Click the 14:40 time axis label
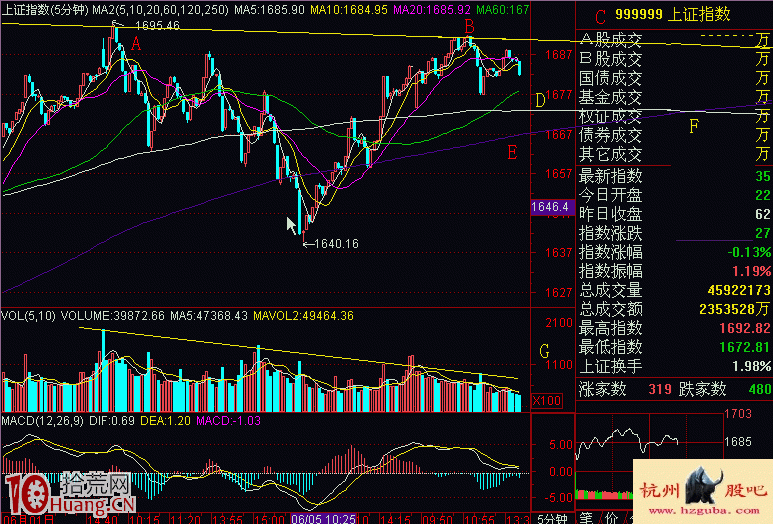 pos(102,520)
